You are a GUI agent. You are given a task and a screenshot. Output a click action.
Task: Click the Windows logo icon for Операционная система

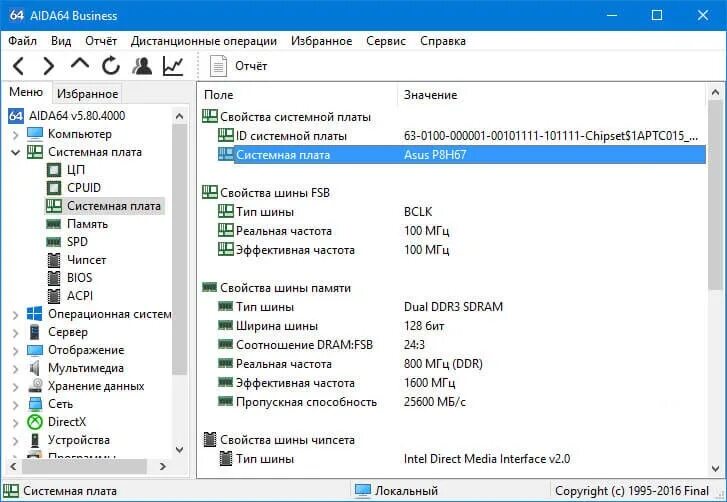35,314
